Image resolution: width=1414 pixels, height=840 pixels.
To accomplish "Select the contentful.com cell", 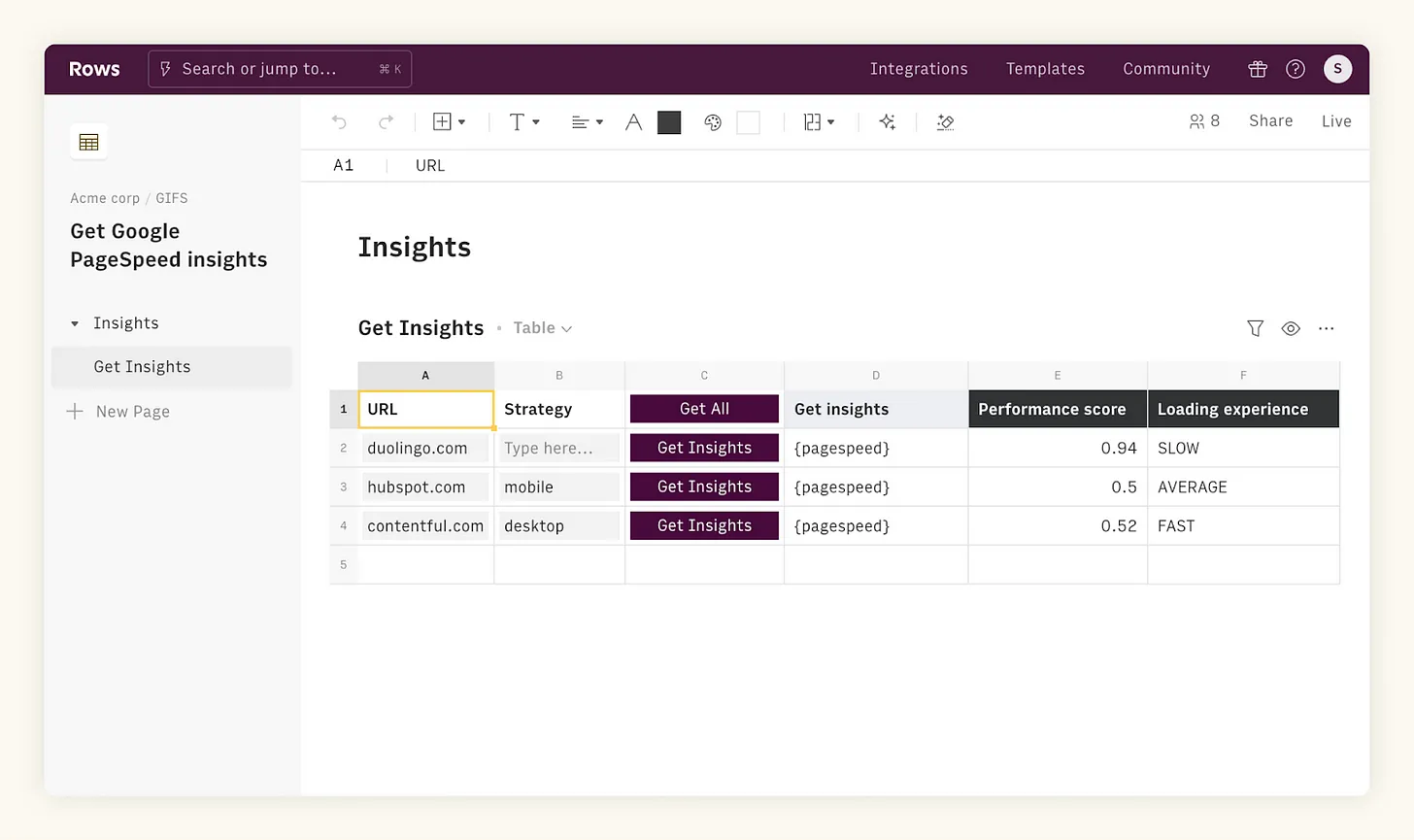I will pos(425,525).
